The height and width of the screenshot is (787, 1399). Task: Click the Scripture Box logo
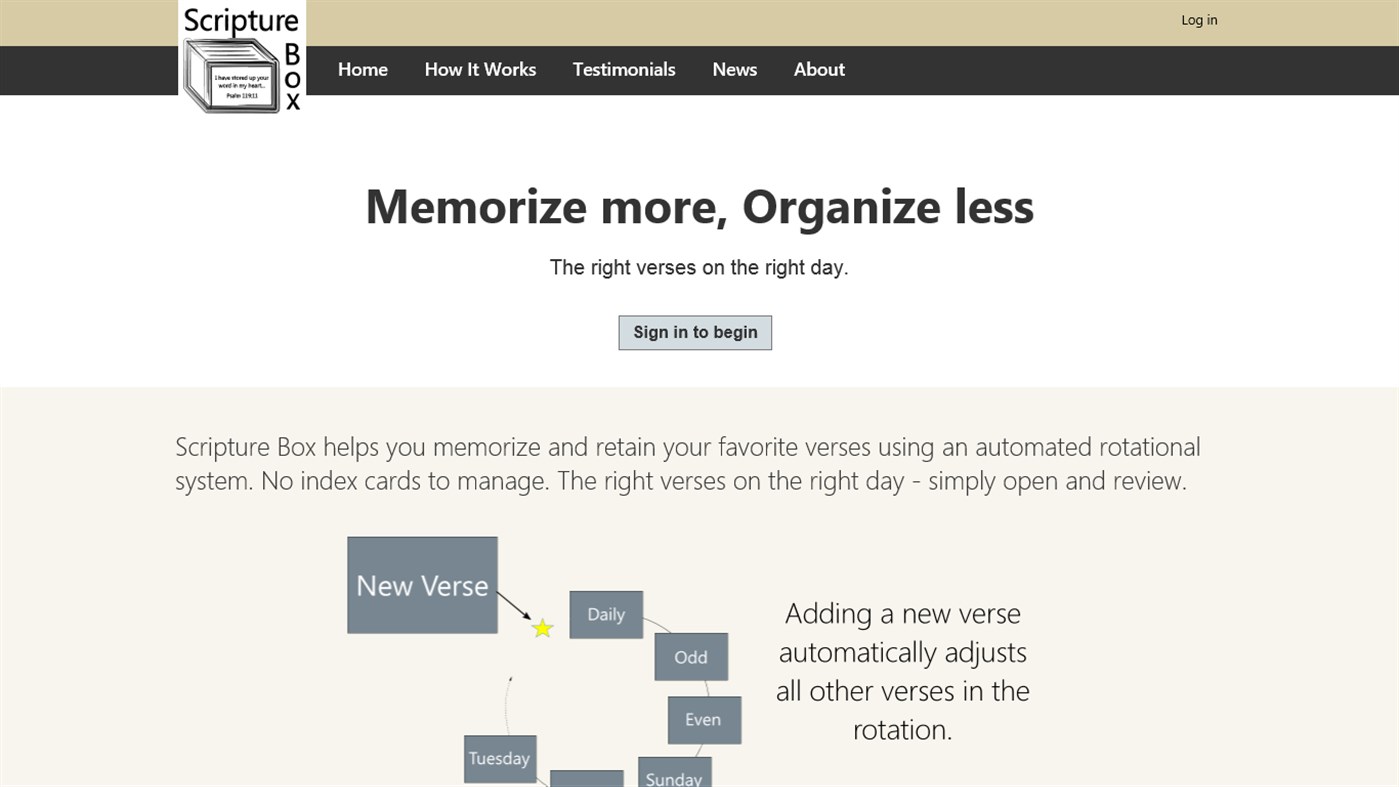pyautogui.click(x=242, y=58)
